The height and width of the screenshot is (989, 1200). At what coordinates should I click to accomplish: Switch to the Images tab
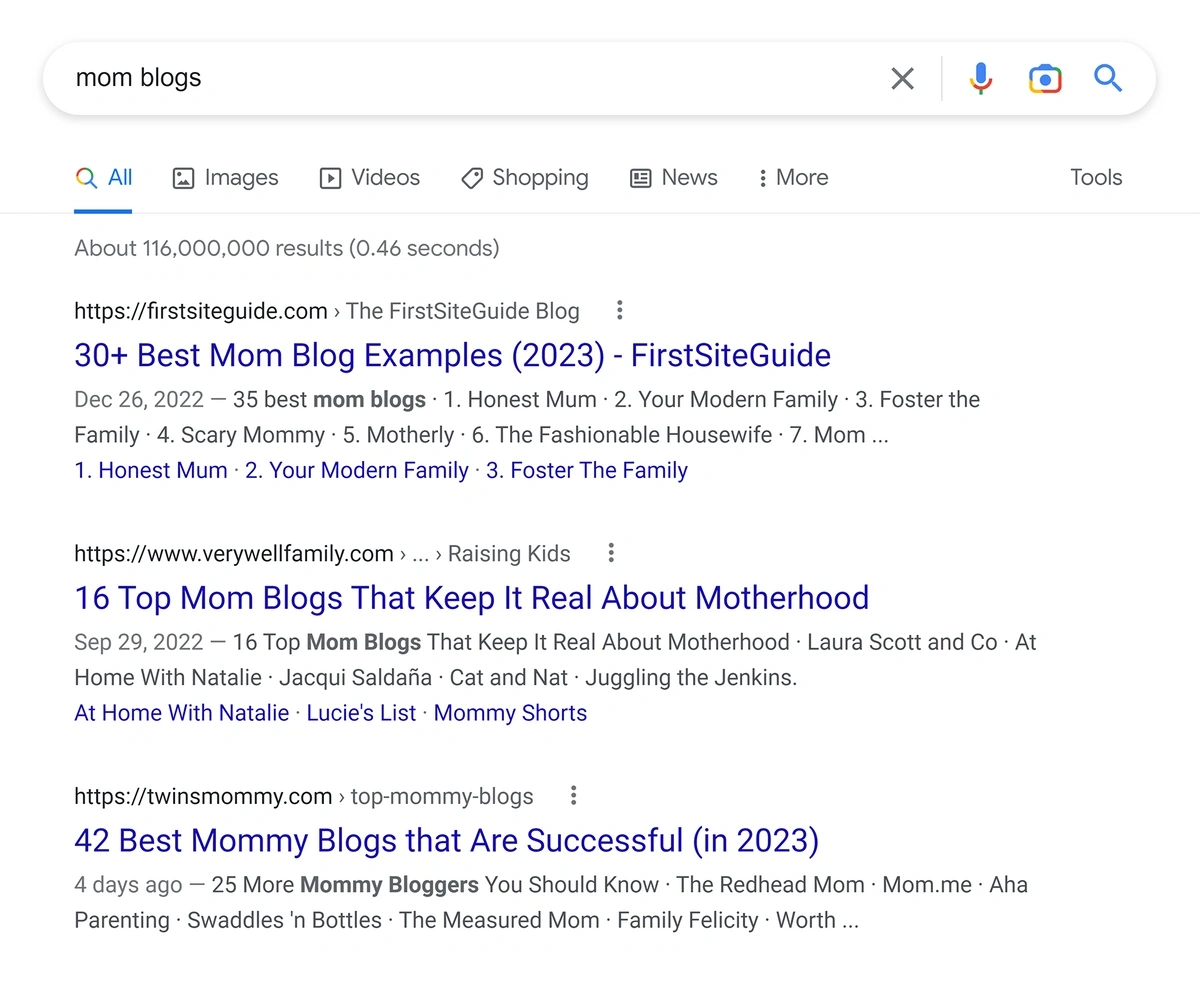pyautogui.click(x=225, y=178)
